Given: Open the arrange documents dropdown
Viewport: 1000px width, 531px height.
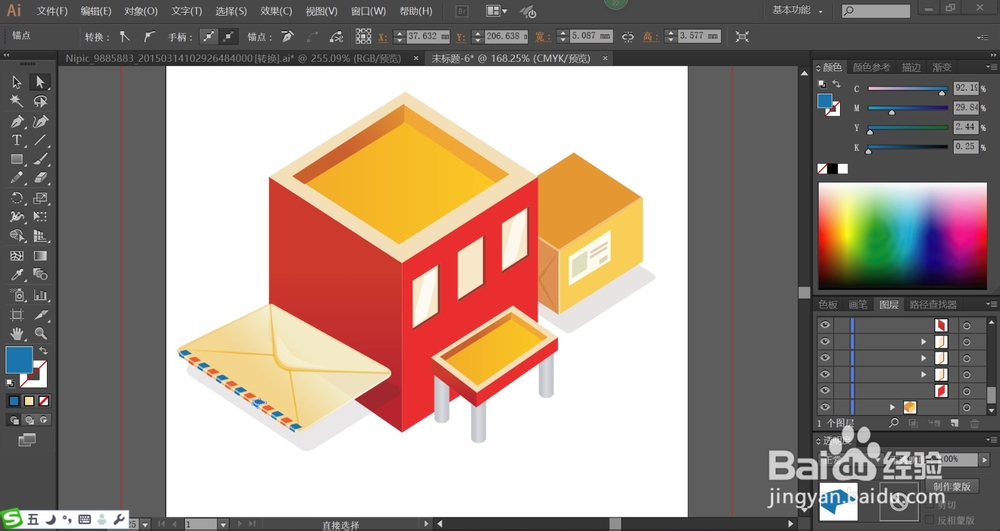Looking at the screenshot, I should pyautogui.click(x=496, y=11).
